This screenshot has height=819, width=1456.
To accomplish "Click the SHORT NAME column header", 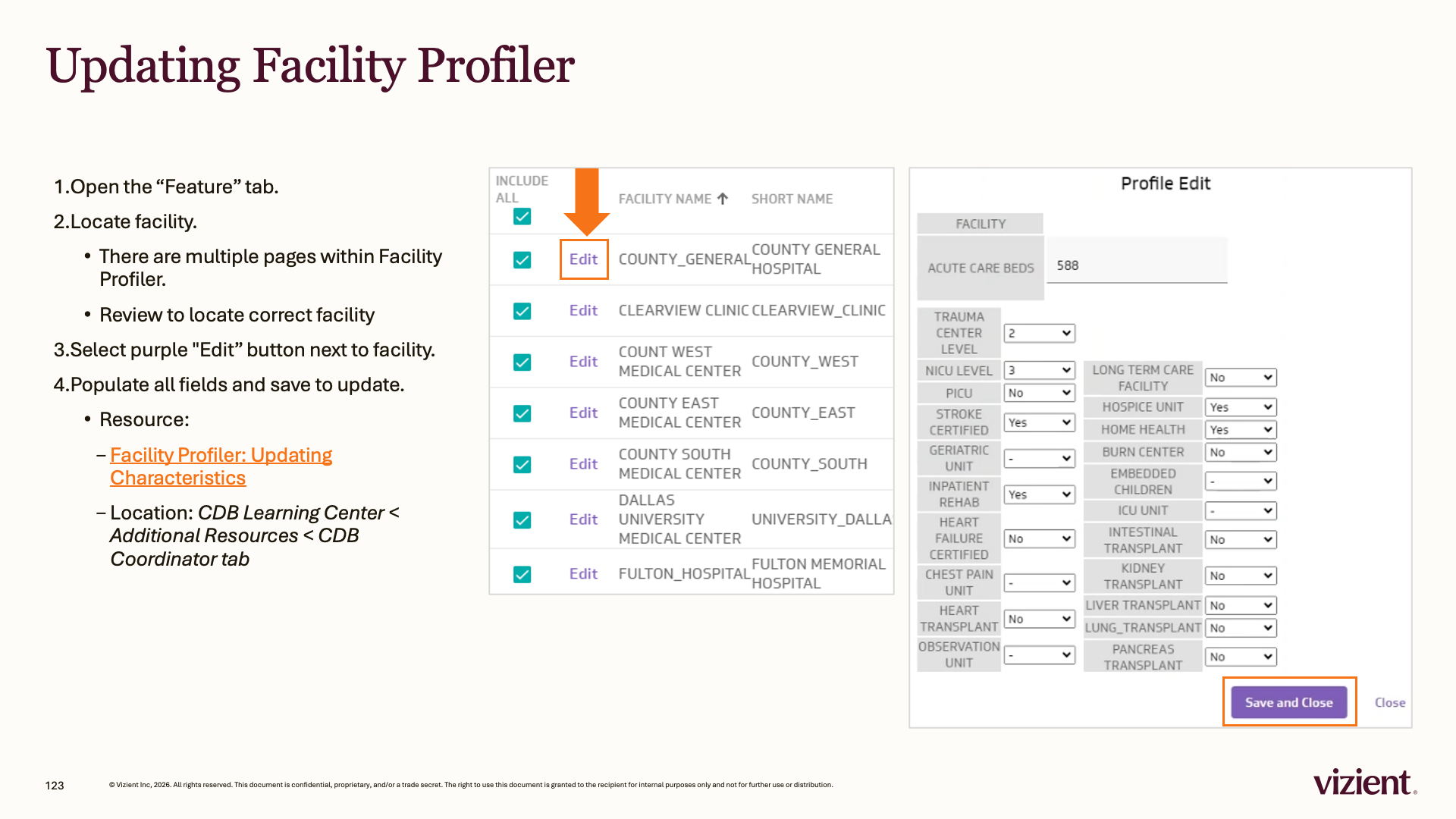I will pos(792,199).
